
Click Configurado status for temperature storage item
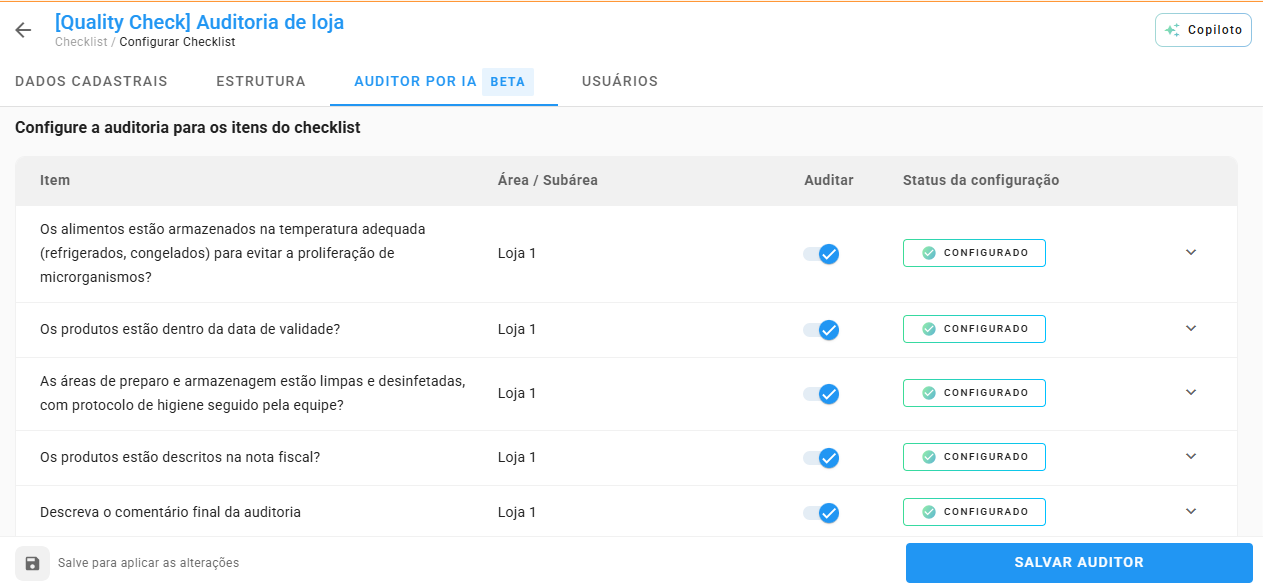coord(974,253)
